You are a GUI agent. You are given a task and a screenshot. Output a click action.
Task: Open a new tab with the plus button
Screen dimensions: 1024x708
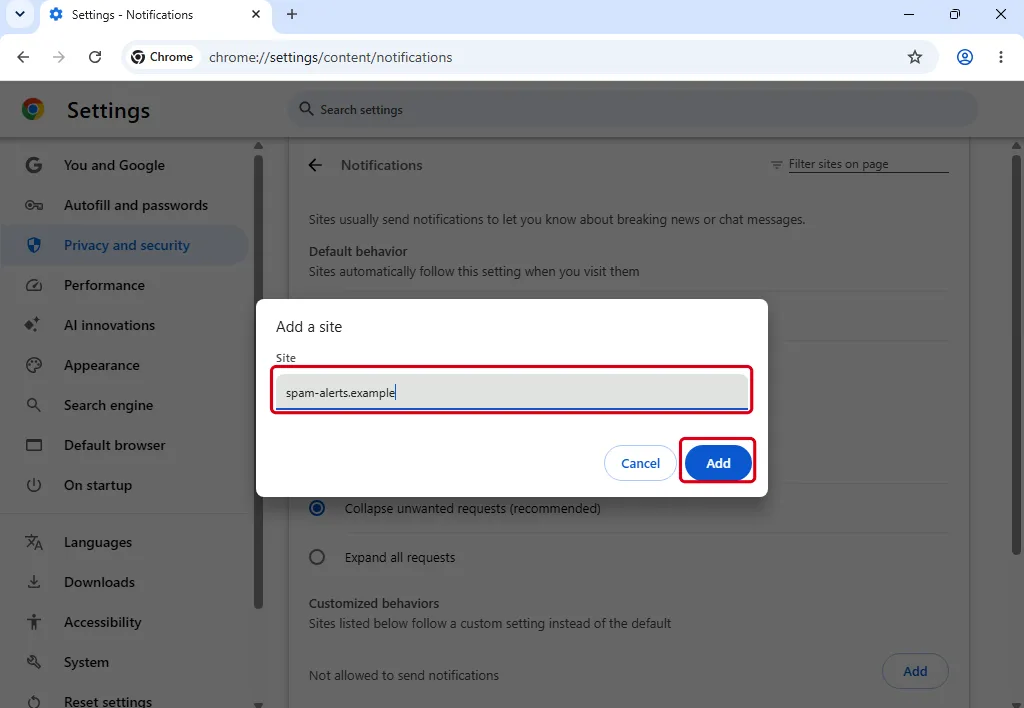(292, 14)
